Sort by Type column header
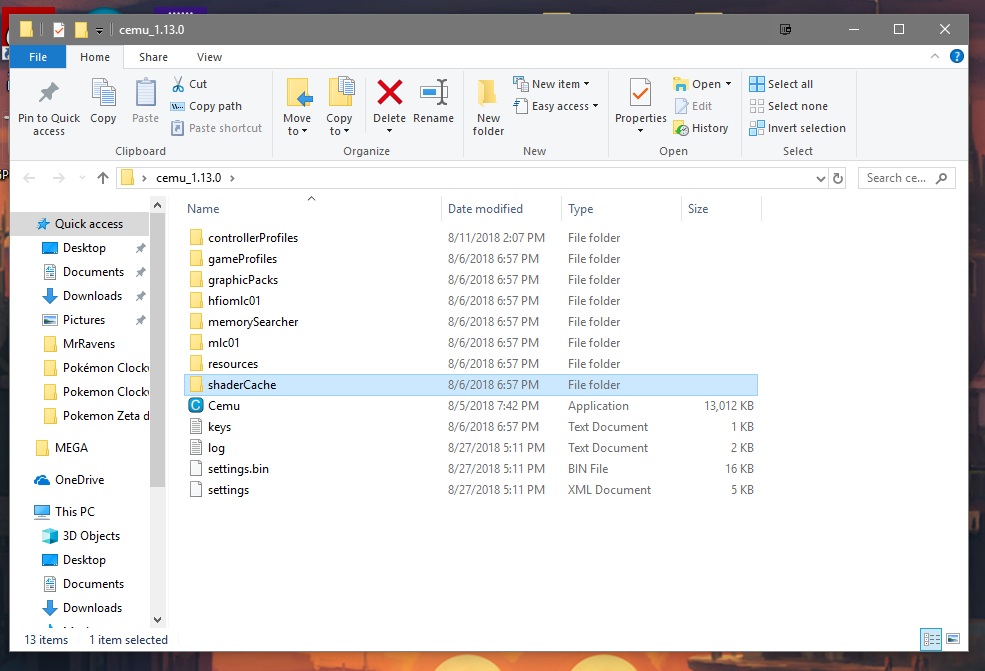 [x=580, y=209]
